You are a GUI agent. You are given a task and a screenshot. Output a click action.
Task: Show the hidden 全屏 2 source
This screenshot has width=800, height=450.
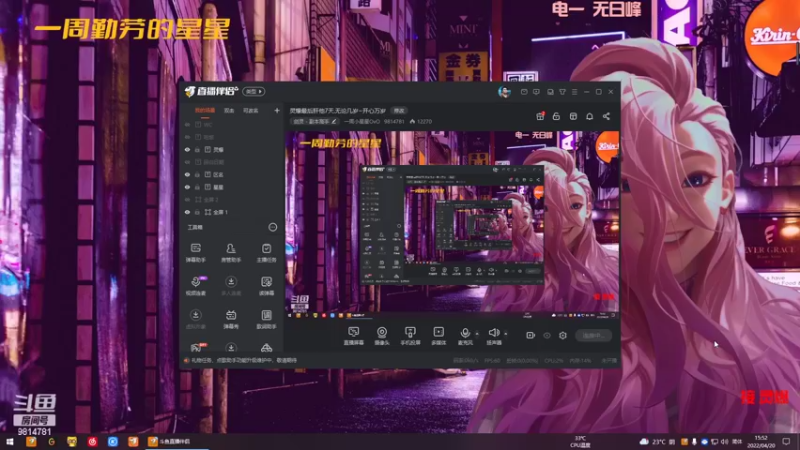click(187, 199)
